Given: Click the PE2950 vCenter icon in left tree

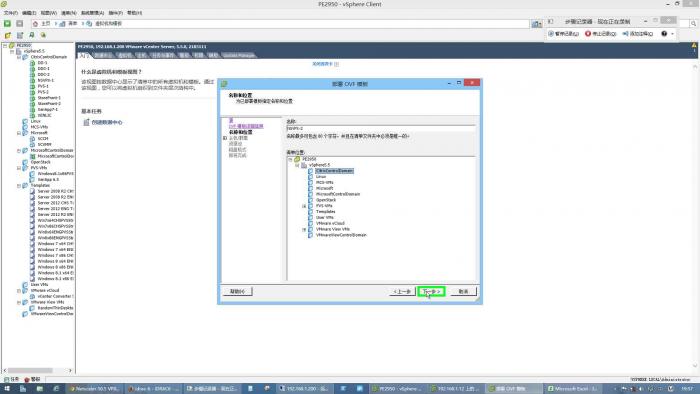Looking at the screenshot, I should 12,46.
